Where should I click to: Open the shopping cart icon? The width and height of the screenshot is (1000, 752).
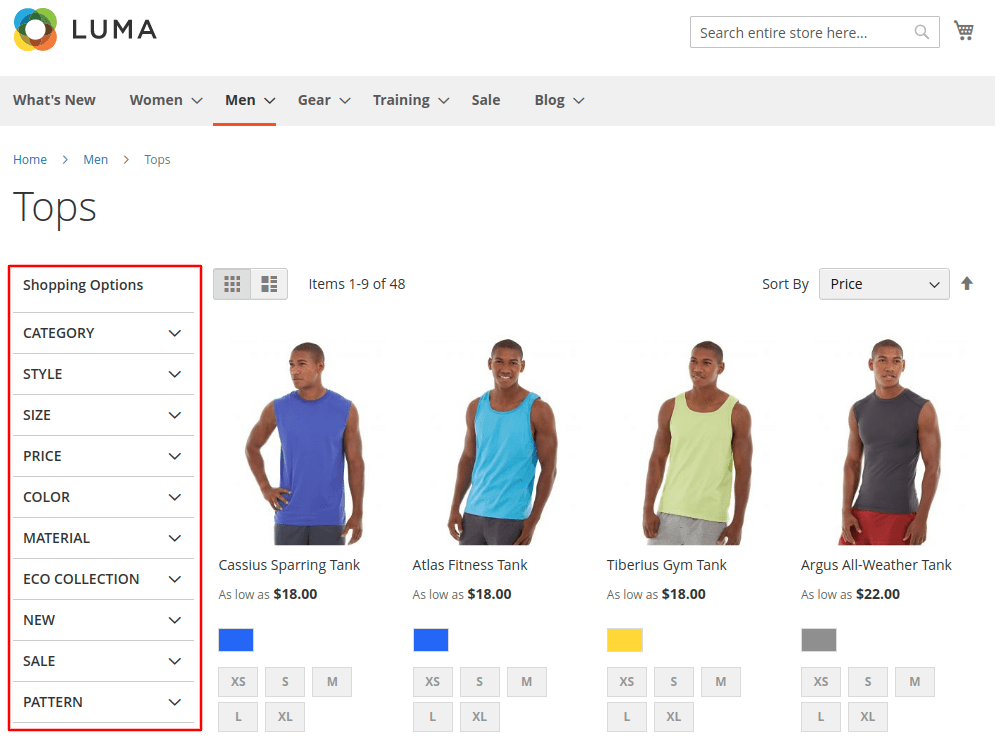coord(964,31)
